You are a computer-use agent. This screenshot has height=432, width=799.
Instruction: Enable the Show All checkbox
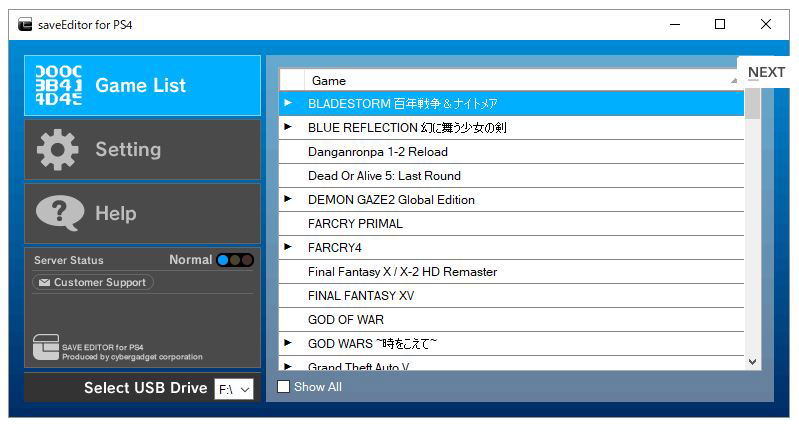pyautogui.click(x=284, y=387)
